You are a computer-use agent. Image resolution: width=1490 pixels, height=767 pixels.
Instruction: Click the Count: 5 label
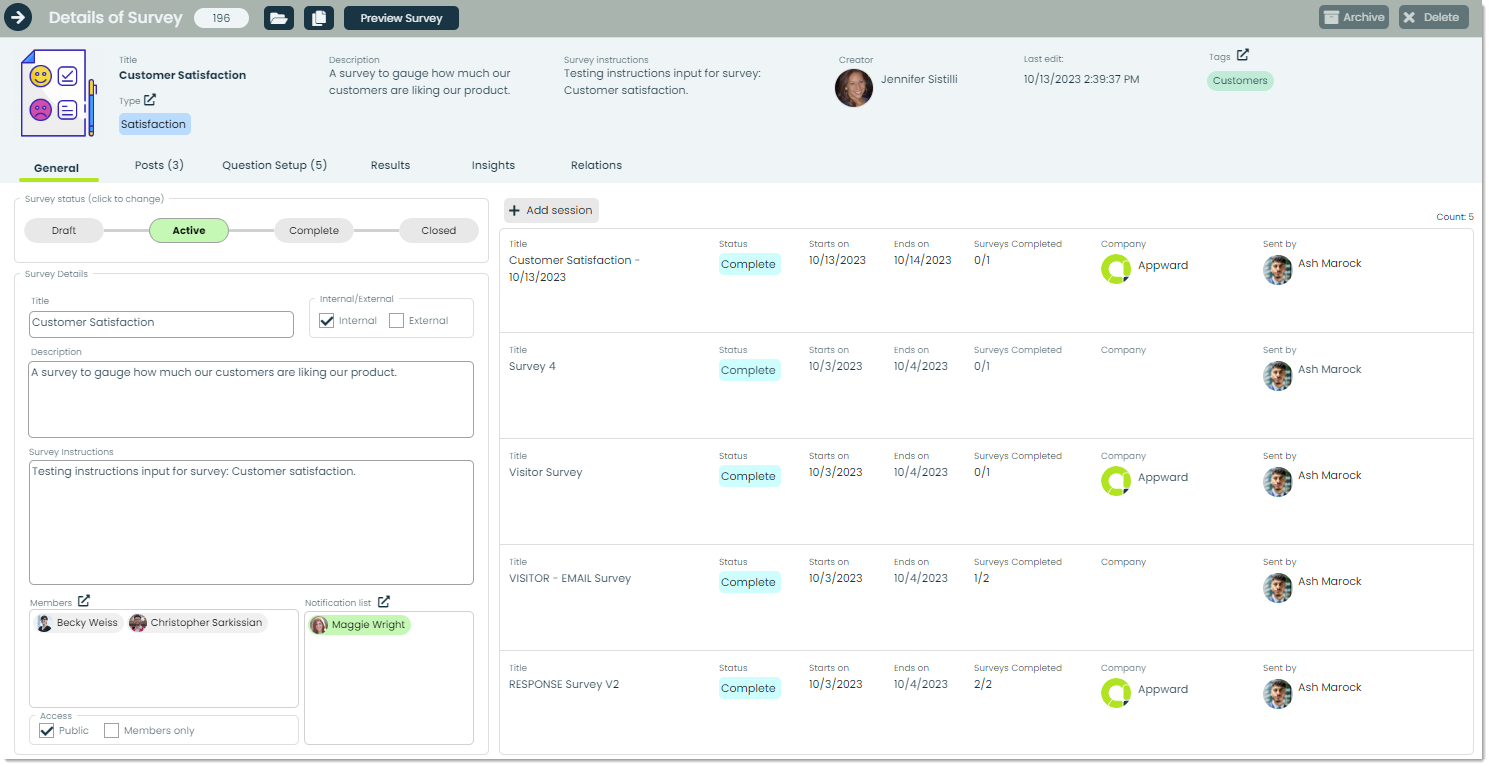click(1454, 217)
